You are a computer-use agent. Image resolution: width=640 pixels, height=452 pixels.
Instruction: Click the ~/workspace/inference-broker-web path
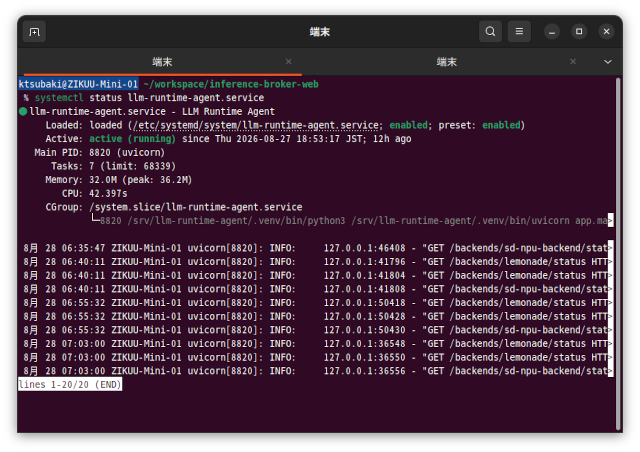pos(231,84)
